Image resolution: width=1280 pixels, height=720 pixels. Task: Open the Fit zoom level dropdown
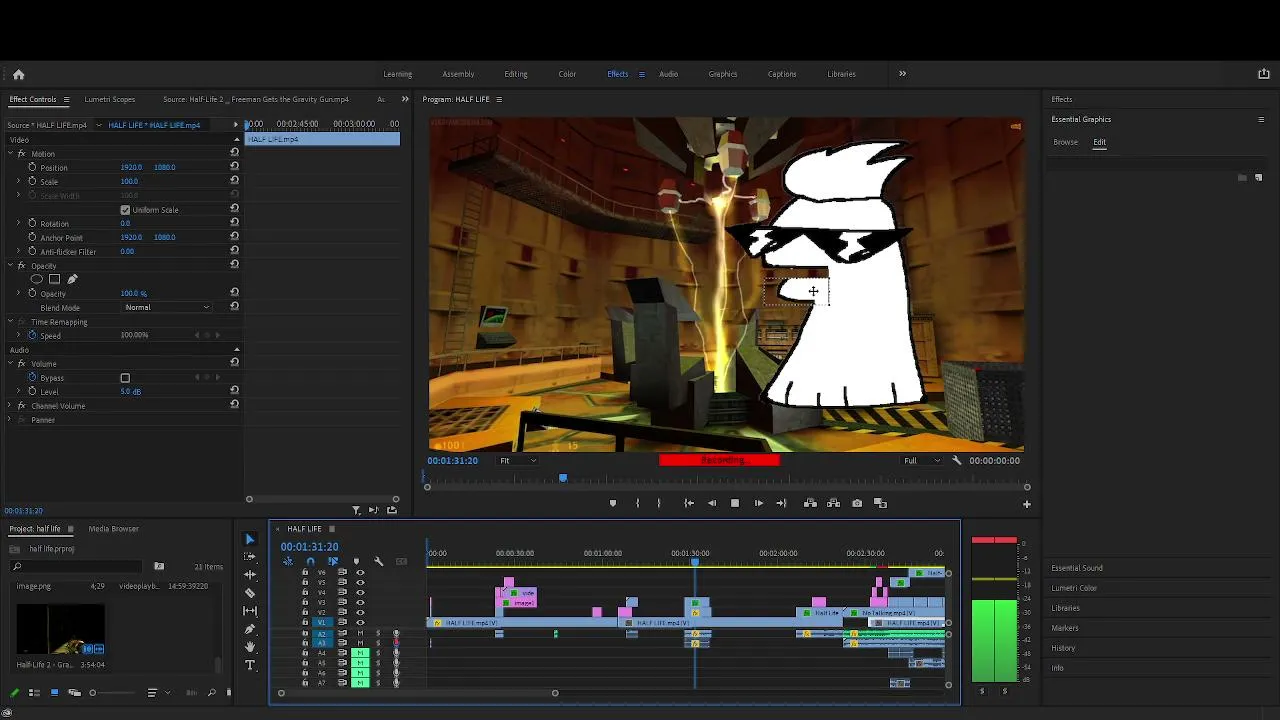tap(518, 460)
